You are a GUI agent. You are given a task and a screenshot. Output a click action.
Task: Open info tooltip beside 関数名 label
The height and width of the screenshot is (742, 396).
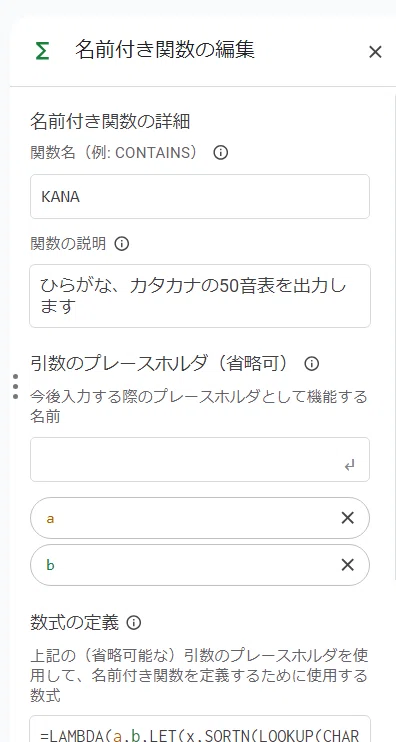[220, 153]
